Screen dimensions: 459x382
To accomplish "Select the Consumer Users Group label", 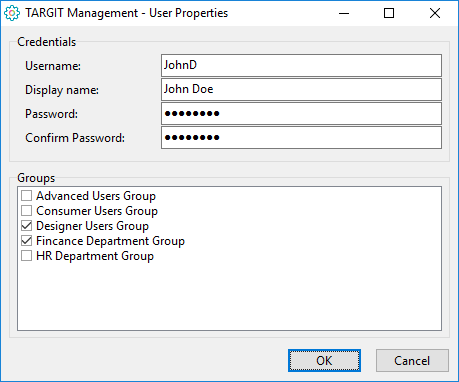I will tap(97, 211).
